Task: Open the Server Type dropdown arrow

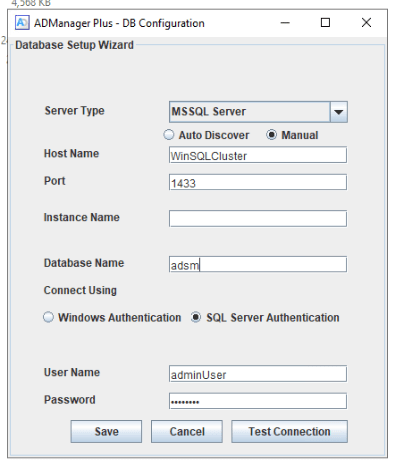Action: pos(339,112)
